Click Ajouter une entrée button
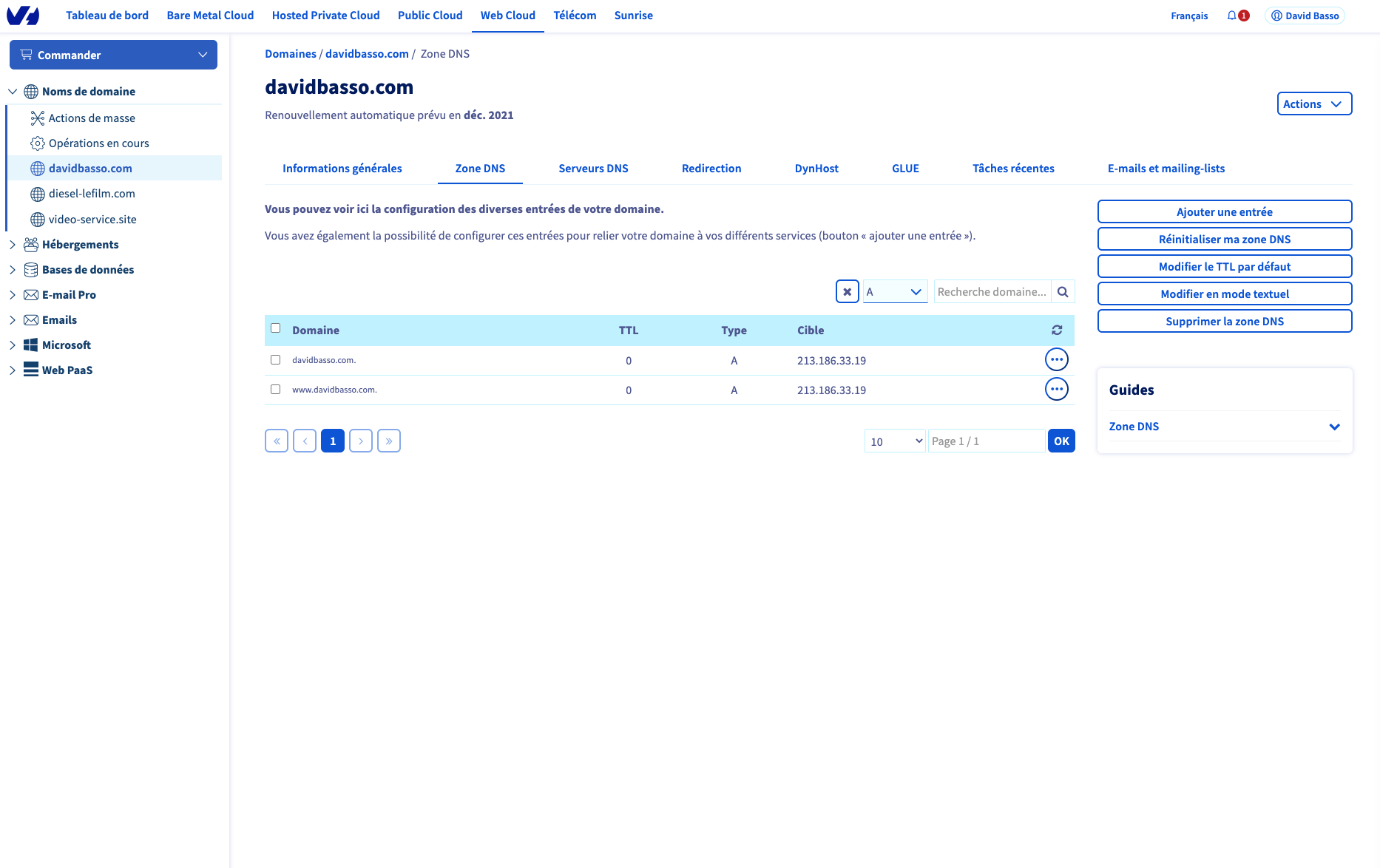Image resolution: width=1380 pixels, height=868 pixels. (1224, 212)
